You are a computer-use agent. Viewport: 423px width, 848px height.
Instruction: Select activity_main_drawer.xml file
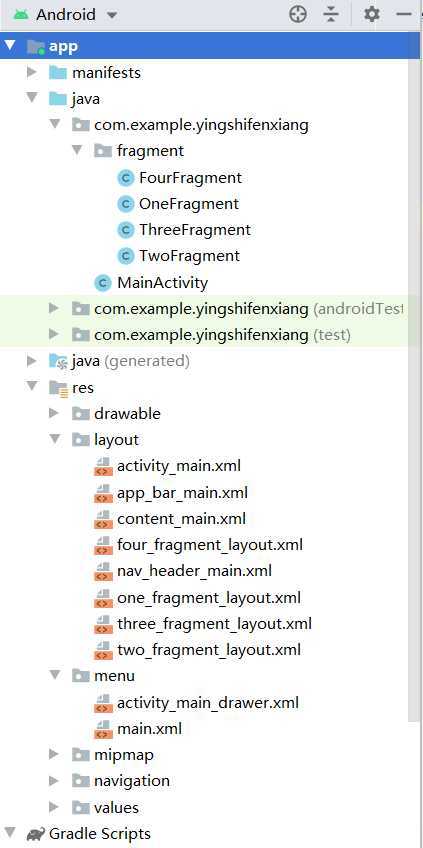[x=208, y=703]
